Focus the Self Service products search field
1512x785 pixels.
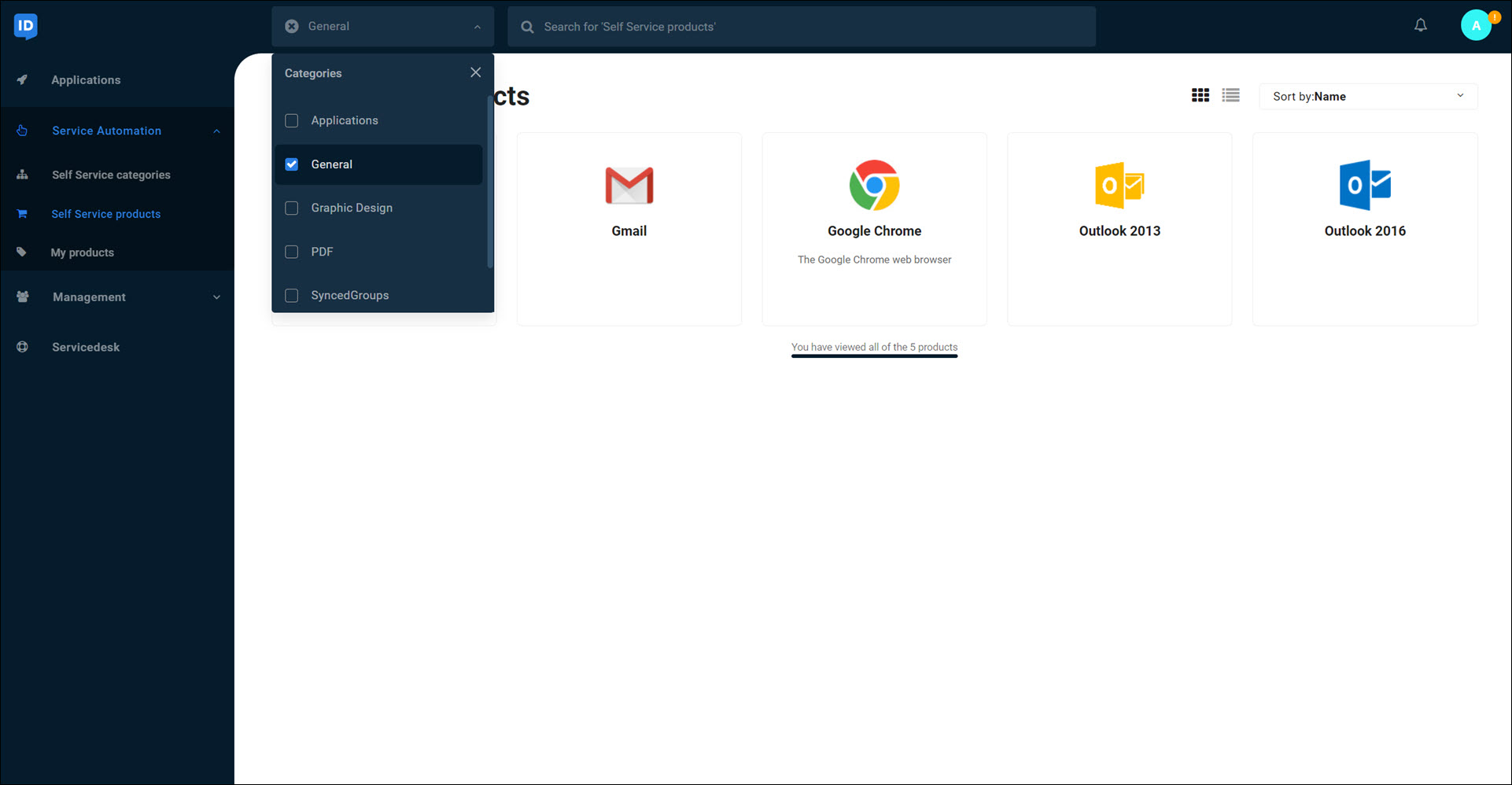point(802,27)
